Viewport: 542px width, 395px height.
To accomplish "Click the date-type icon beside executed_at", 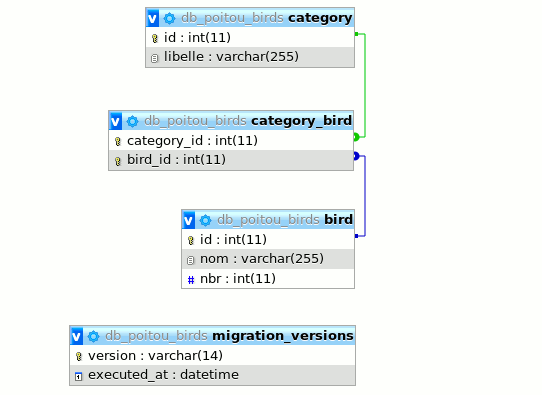I will pos(78,376).
